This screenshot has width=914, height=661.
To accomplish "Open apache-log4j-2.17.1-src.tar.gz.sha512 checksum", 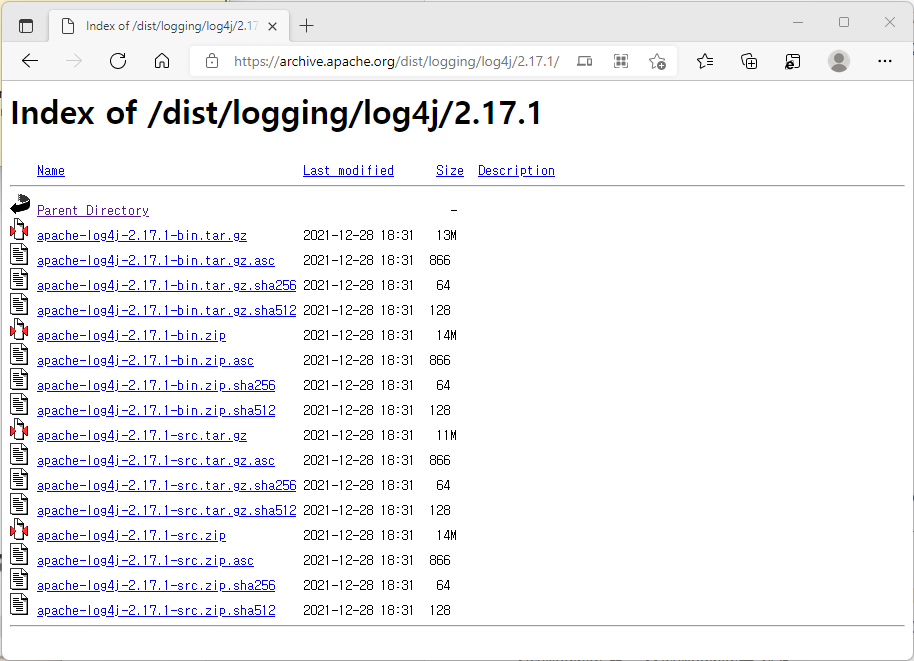I will click(x=166, y=511).
